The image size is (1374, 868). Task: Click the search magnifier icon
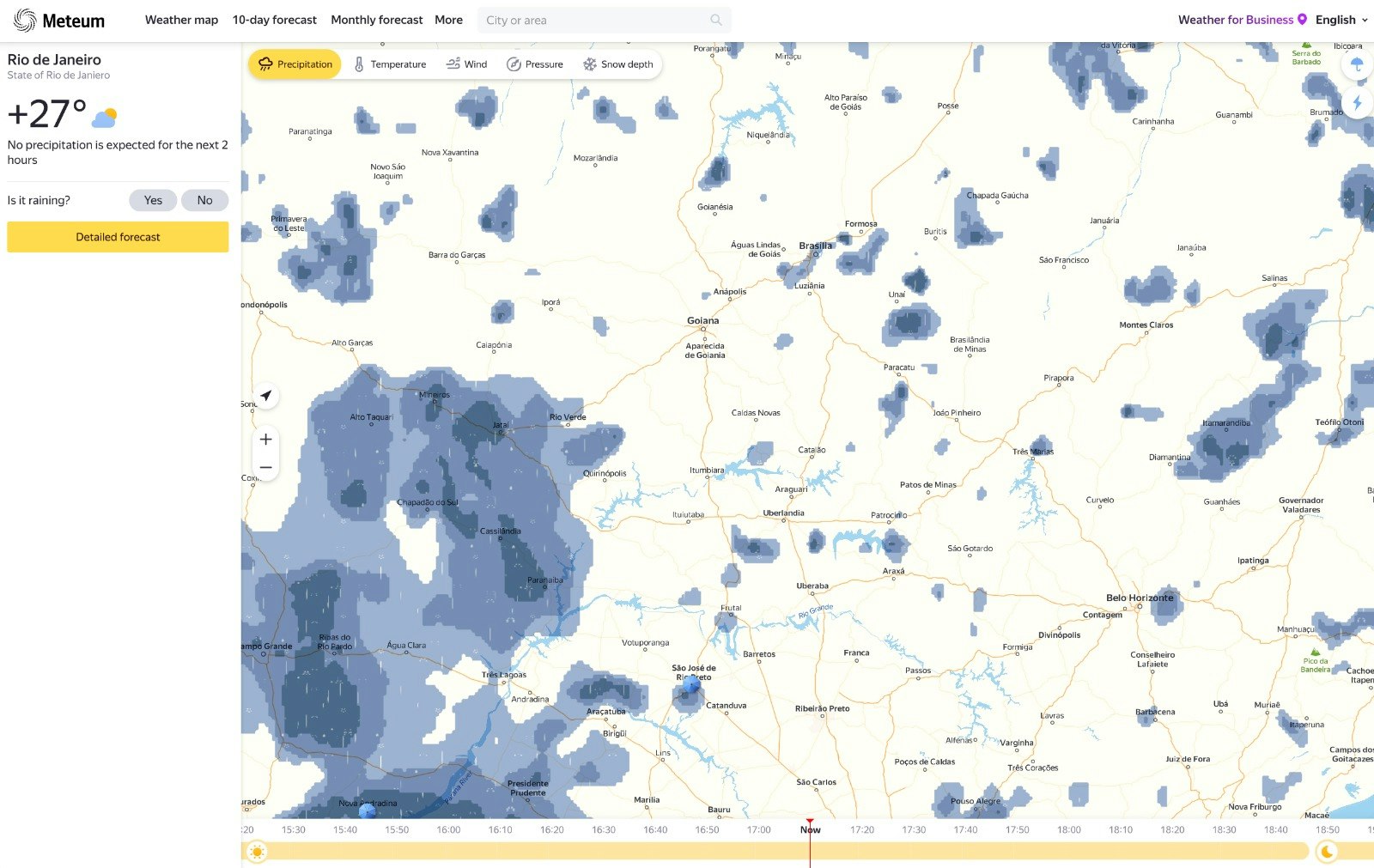point(716,20)
